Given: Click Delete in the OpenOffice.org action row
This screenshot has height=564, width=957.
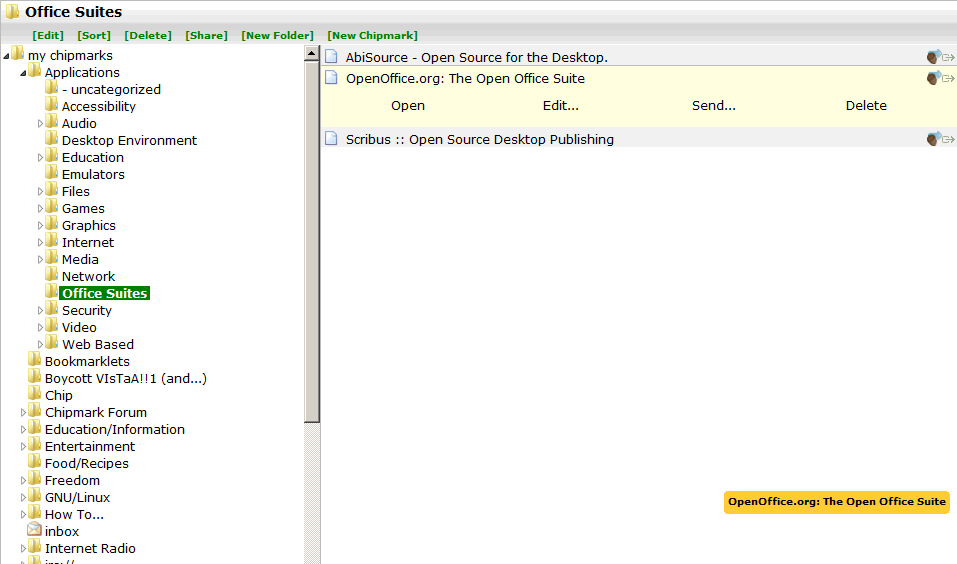Looking at the screenshot, I should pos(866,106).
